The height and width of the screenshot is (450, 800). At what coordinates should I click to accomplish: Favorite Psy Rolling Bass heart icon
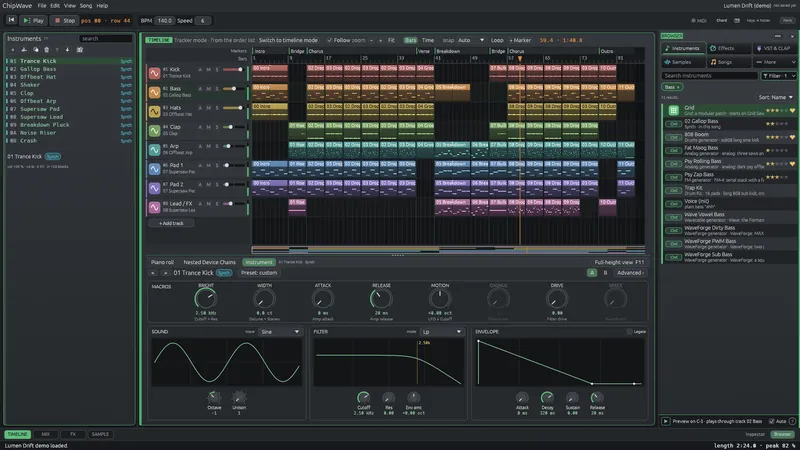pyautogui.click(x=792, y=164)
